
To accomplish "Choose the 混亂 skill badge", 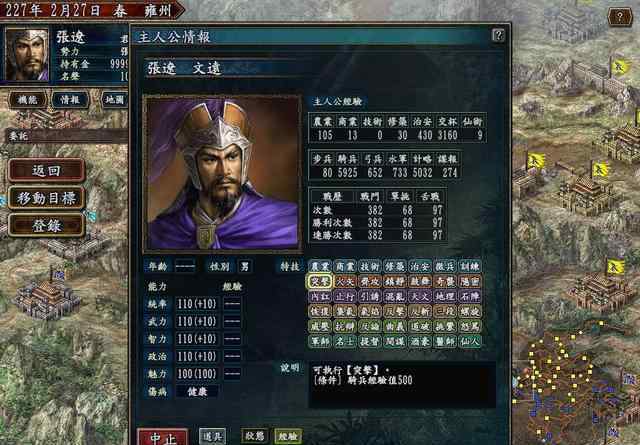I will pyautogui.click(x=395, y=296).
